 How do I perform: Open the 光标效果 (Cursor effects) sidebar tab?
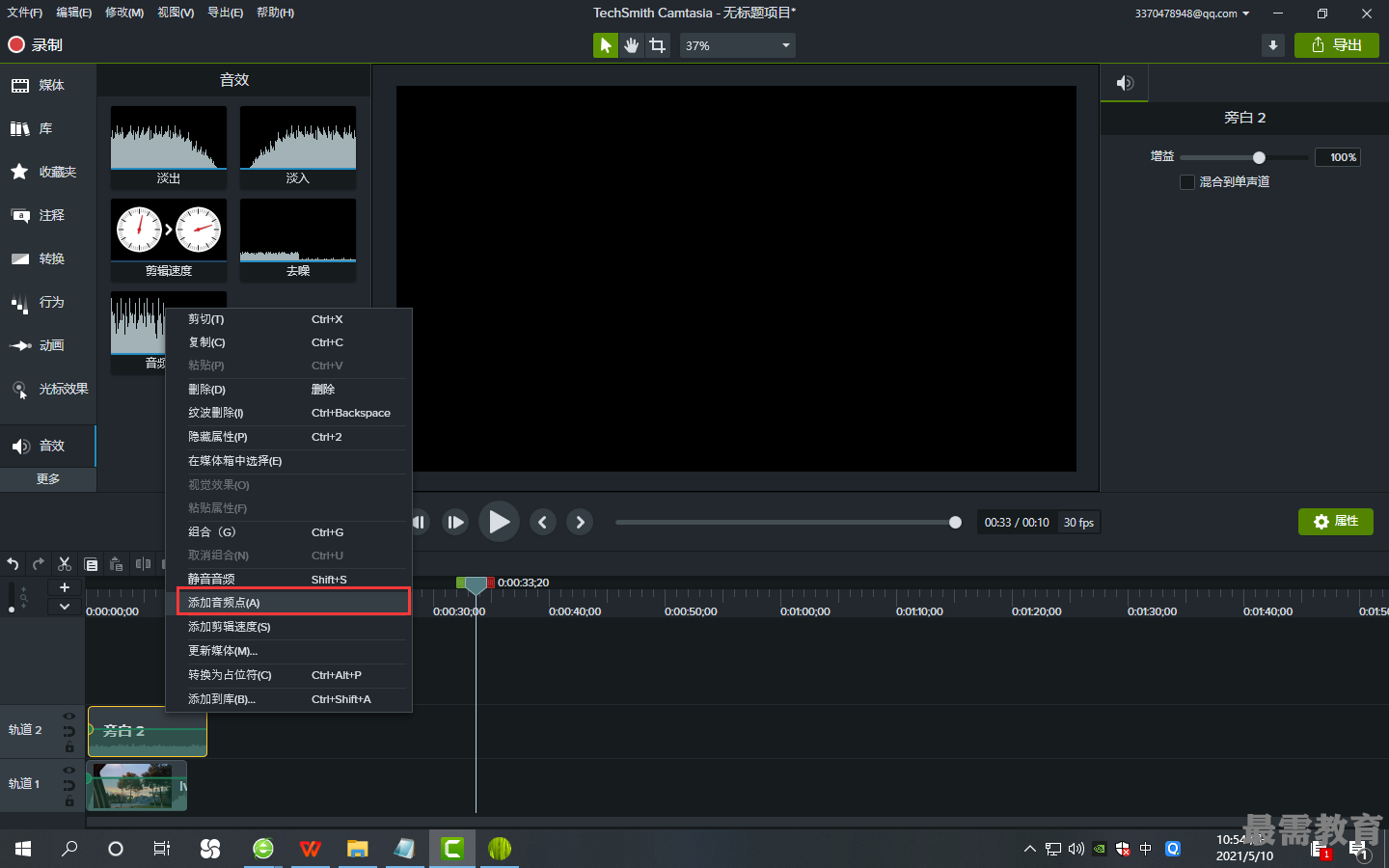(48, 390)
